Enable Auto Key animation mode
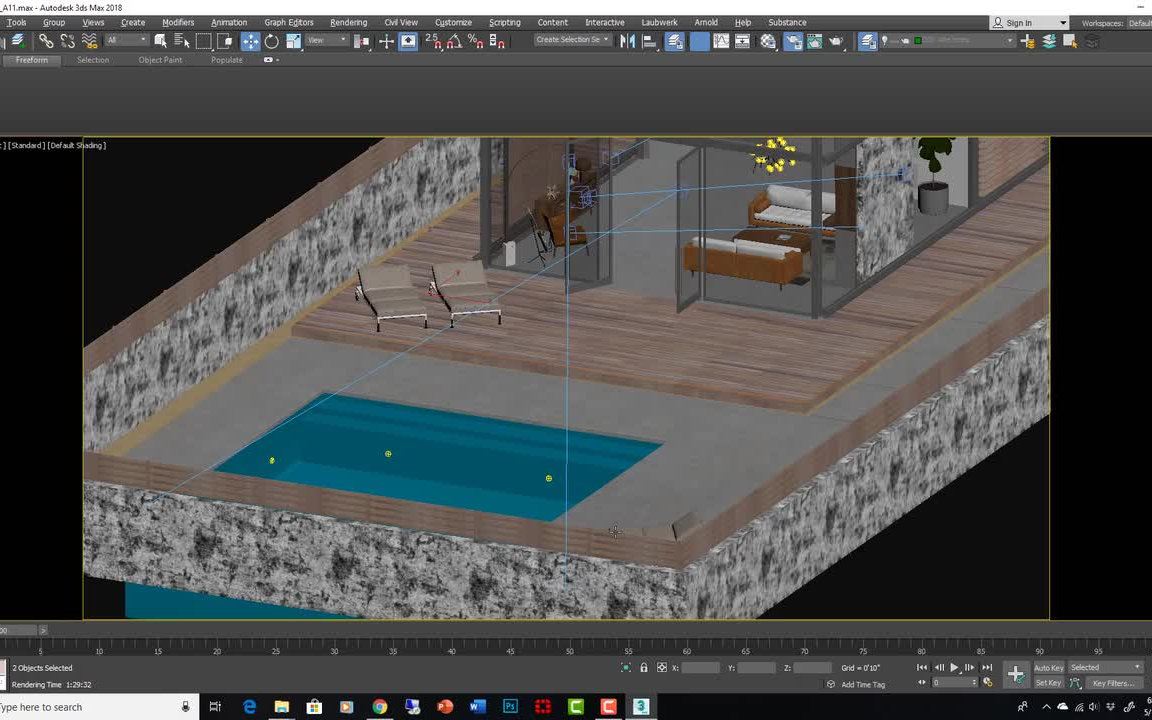Viewport: 1152px width, 720px height. [x=1049, y=668]
